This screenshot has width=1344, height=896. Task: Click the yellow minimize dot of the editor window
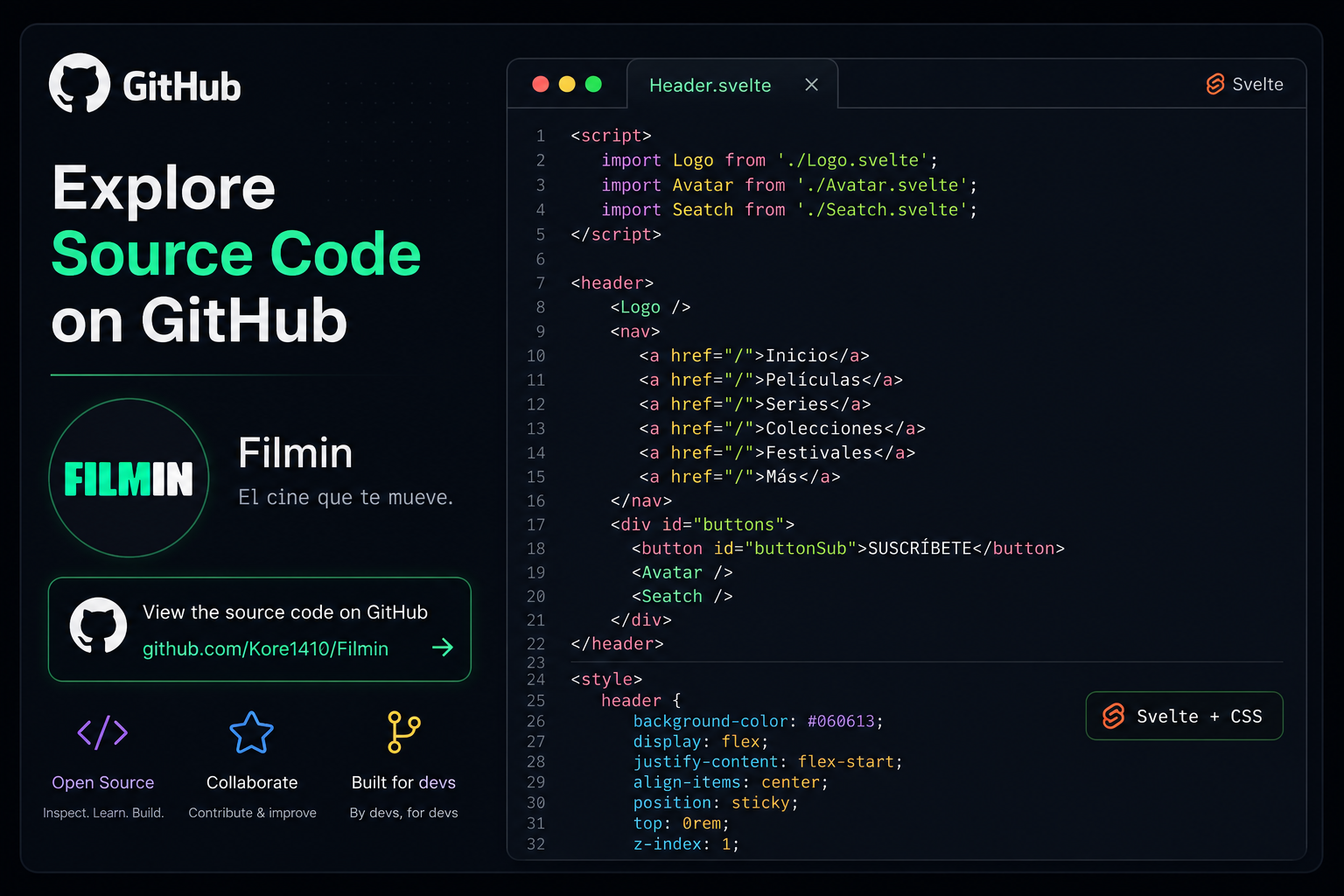tap(567, 84)
